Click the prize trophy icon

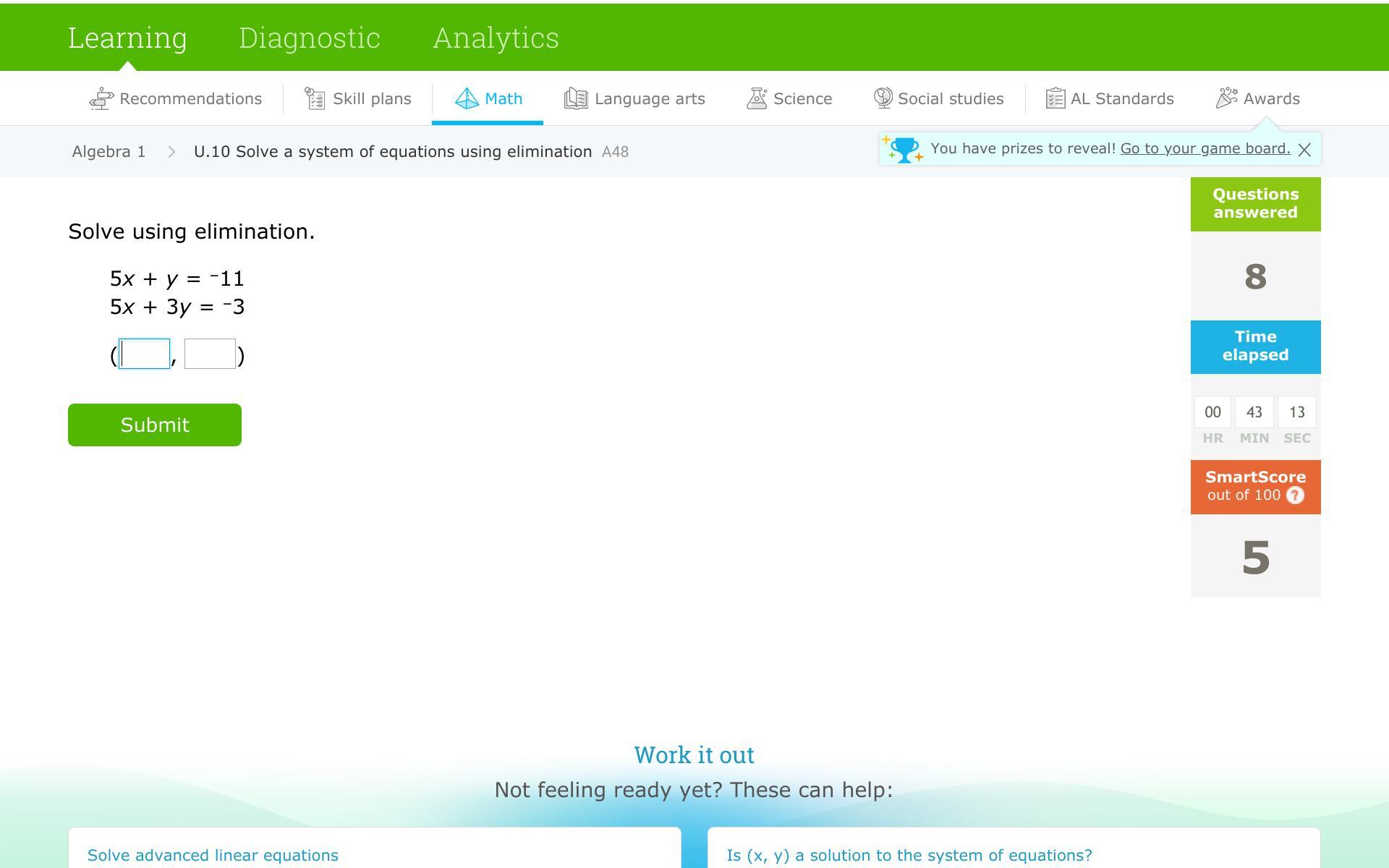(x=904, y=150)
